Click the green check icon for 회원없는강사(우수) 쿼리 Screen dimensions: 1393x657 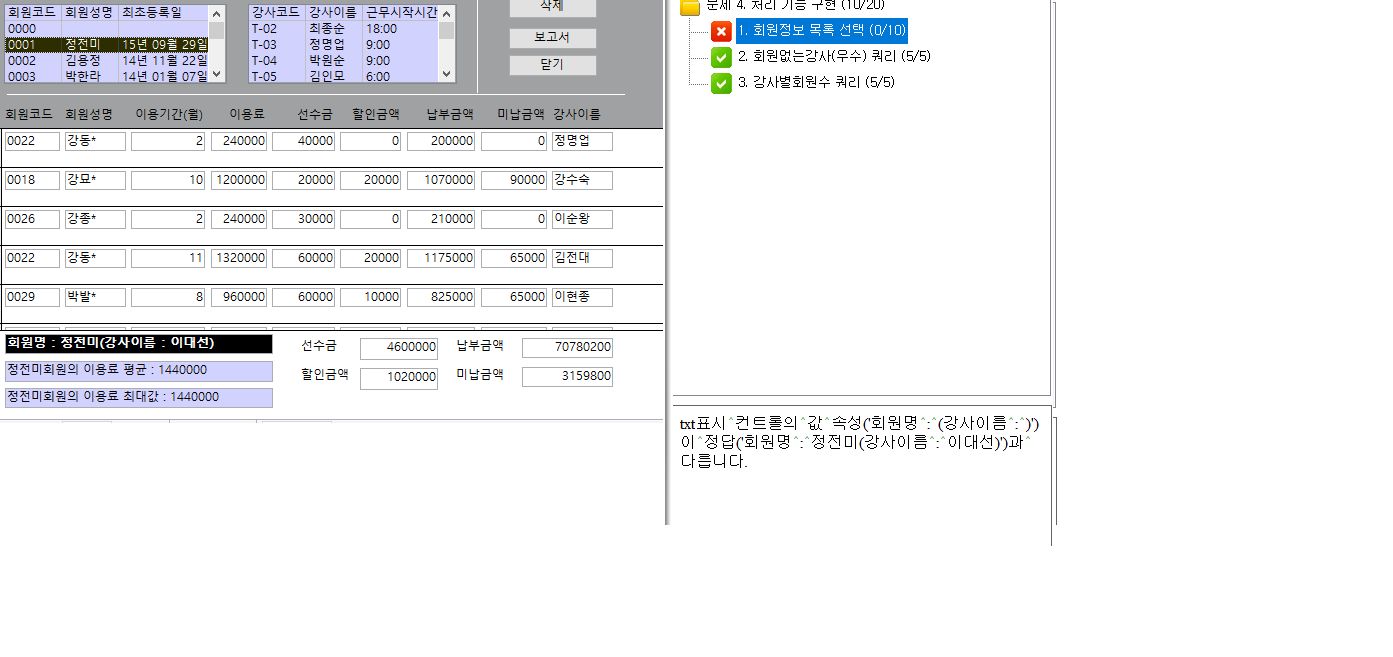pos(721,57)
